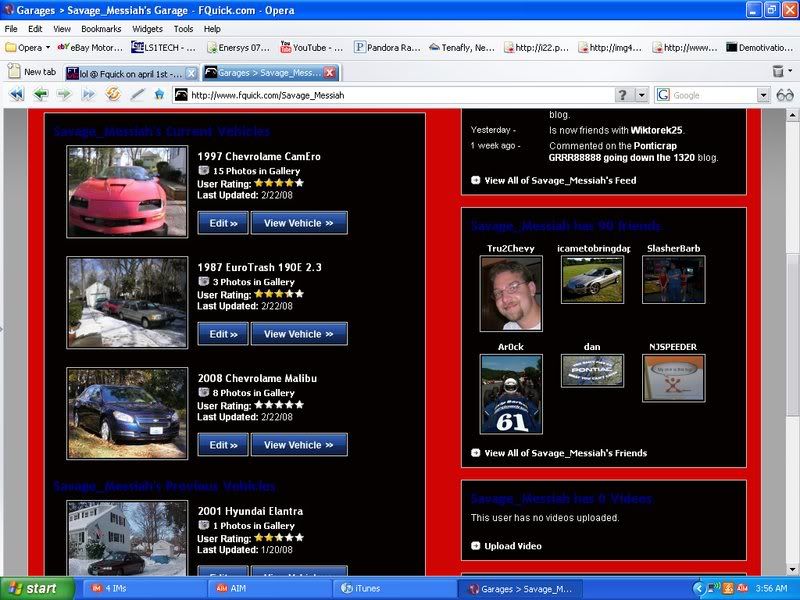Screen dimensions: 800x600
Task: Click arrow icon beside View All Feed
Action: [x=476, y=180]
